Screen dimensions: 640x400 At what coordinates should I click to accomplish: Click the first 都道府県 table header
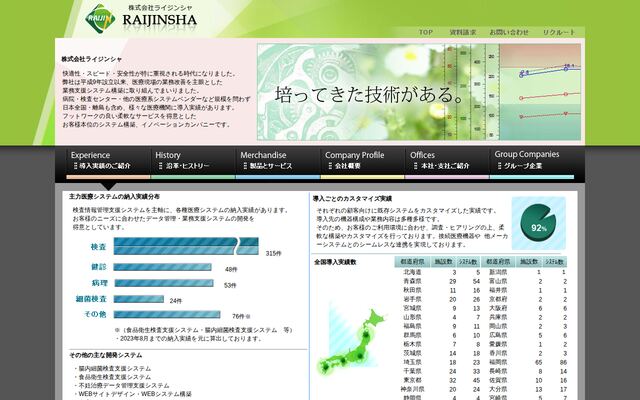(x=412, y=262)
